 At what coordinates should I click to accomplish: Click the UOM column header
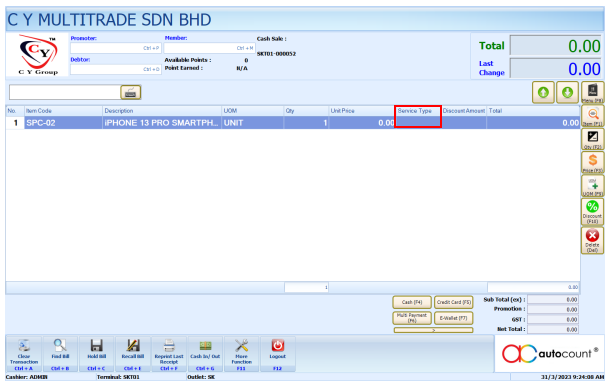tap(253, 111)
